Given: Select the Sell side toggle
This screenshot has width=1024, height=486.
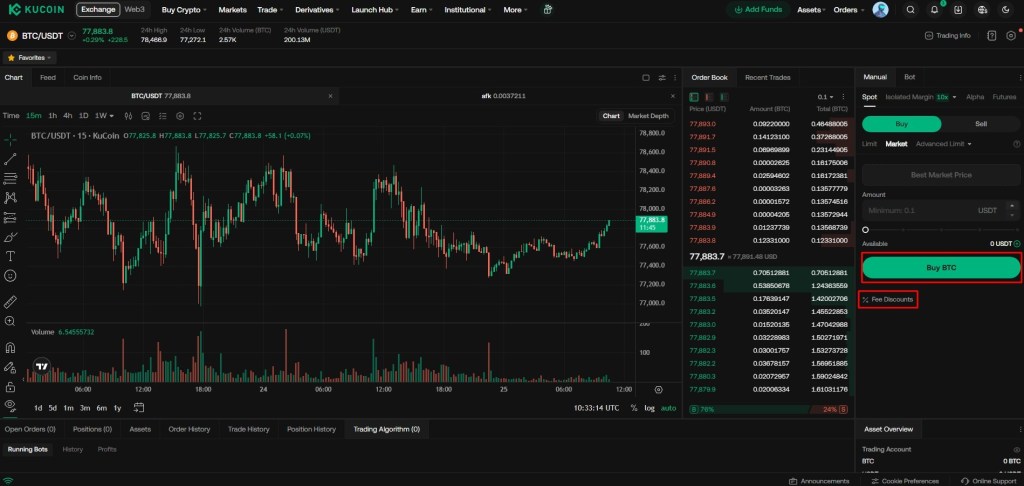Looking at the screenshot, I should pos(981,123).
